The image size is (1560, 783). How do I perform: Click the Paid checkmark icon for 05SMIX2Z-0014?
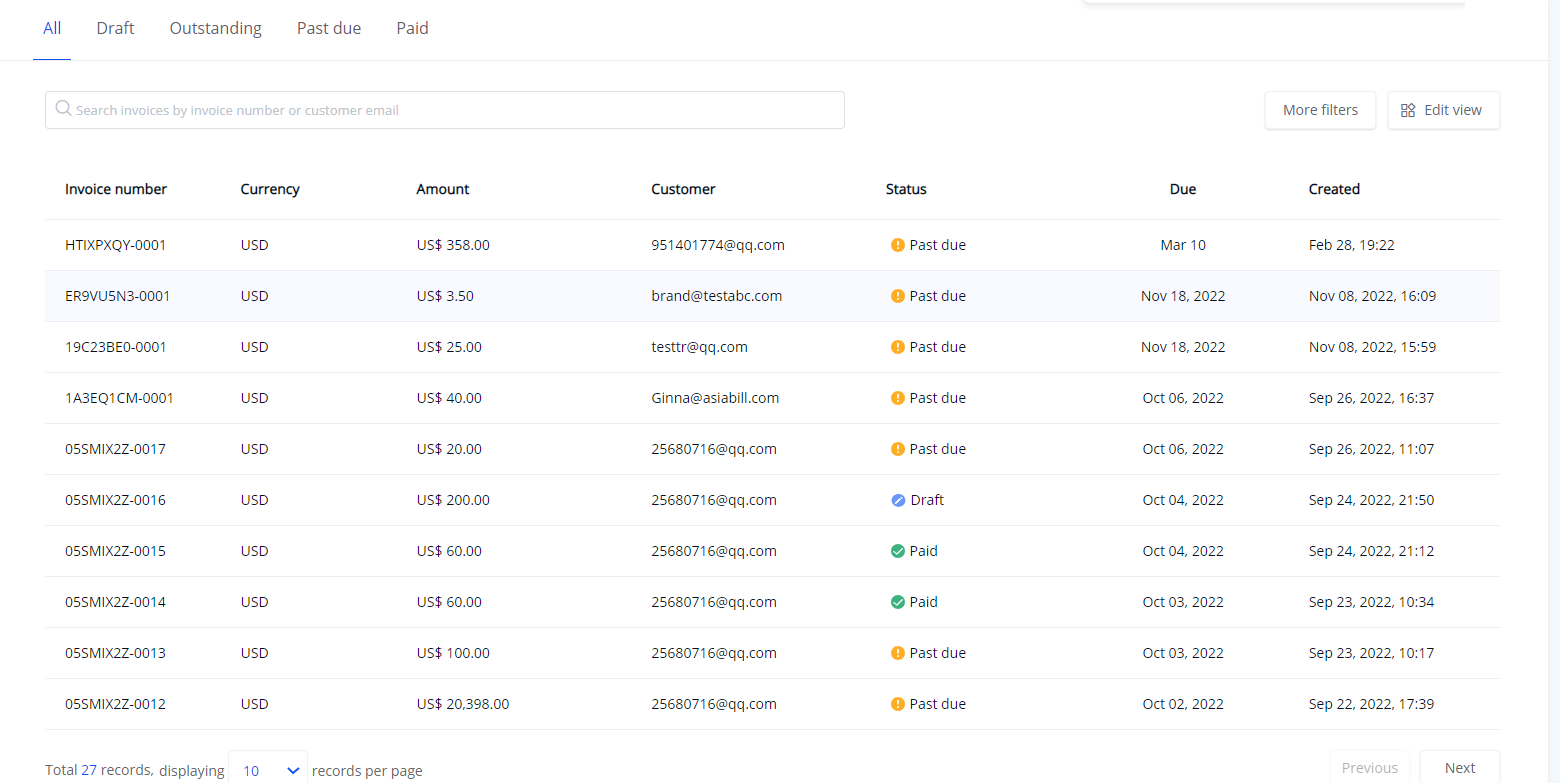[897, 602]
